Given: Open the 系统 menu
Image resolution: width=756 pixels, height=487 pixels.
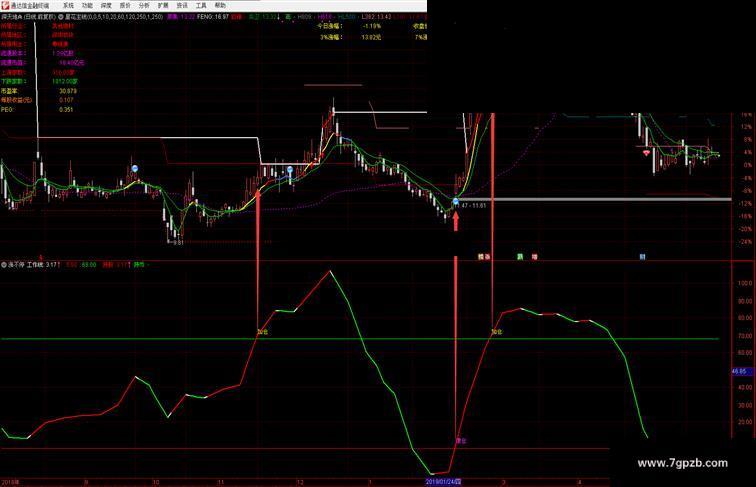Looking at the screenshot, I should point(68,5).
